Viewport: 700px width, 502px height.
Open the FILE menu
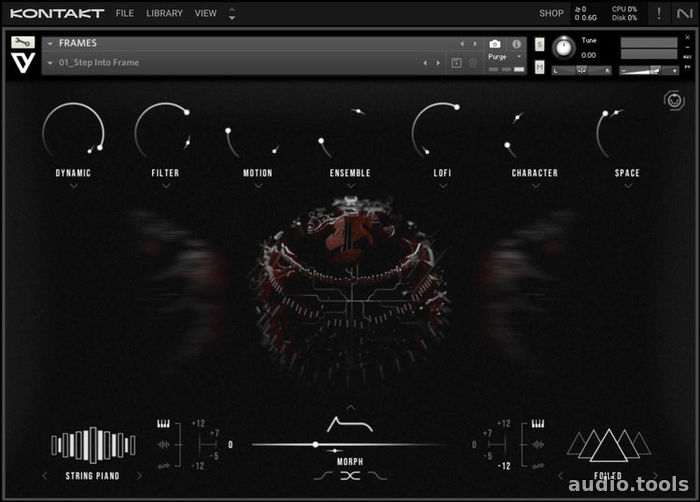(125, 13)
